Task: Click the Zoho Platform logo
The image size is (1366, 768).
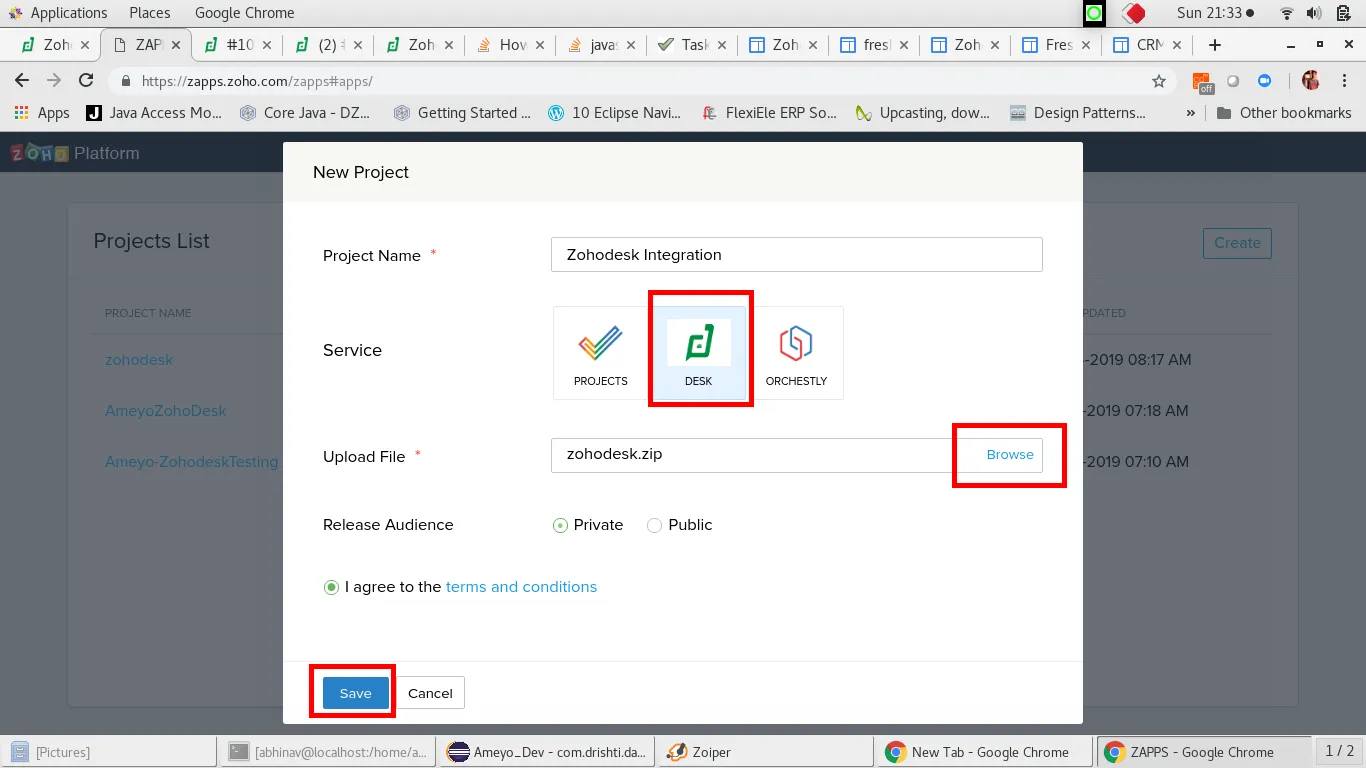Action: pos(75,153)
